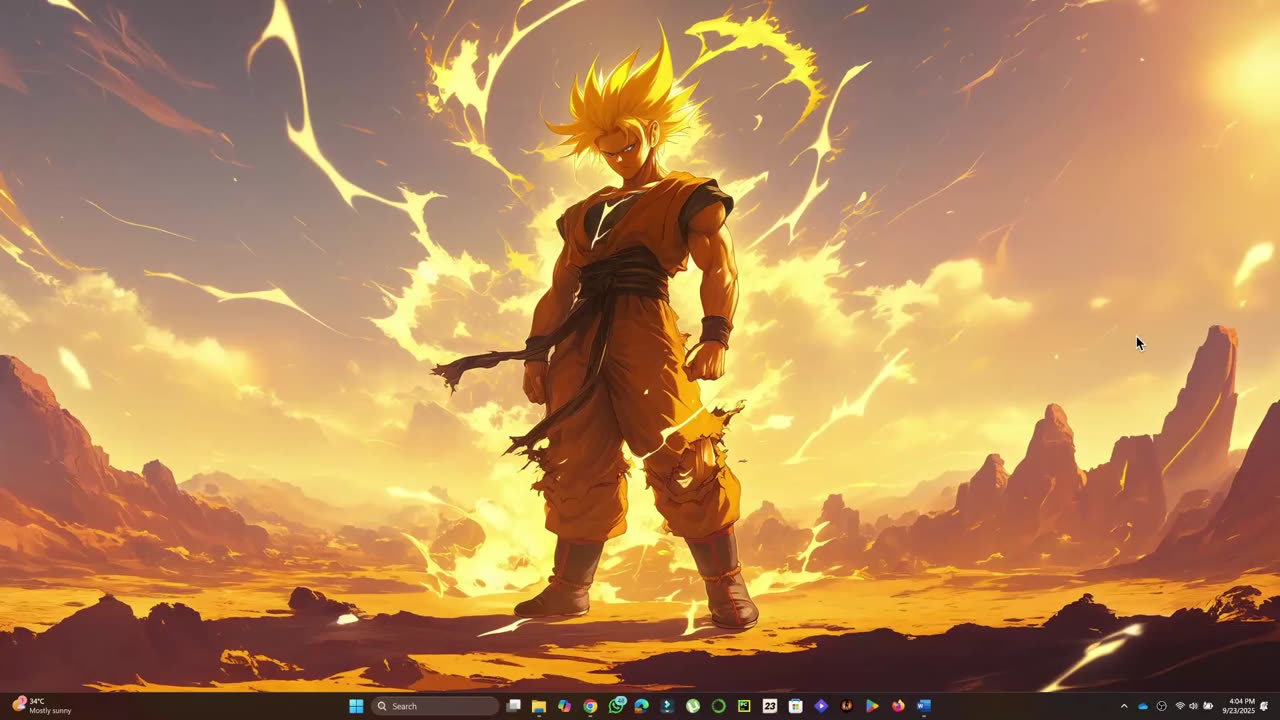Launch Microsoft Edge from the taskbar
The image size is (1280, 720).
pyautogui.click(x=642, y=706)
